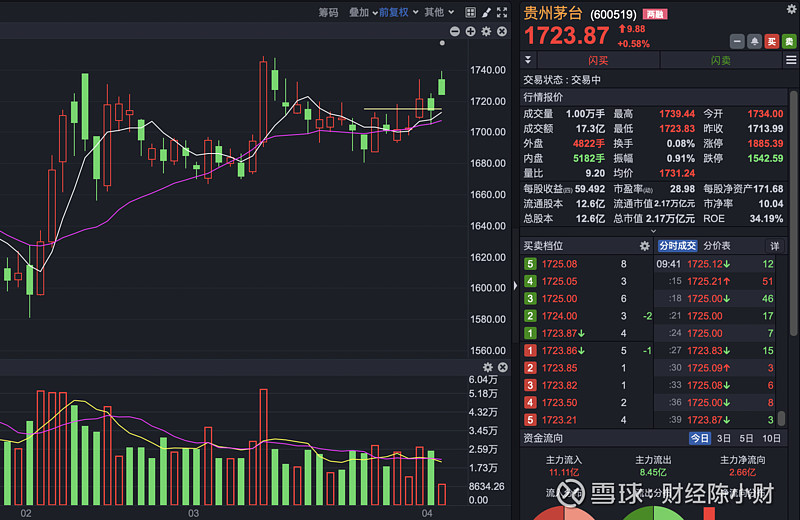Close the main chart indicator
800x520 pixels.
click(502, 32)
